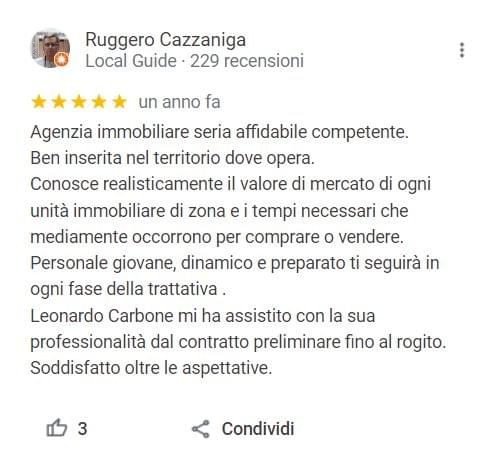Like the review with the thumbs-up icon
501x468 pixels.
click(56, 428)
